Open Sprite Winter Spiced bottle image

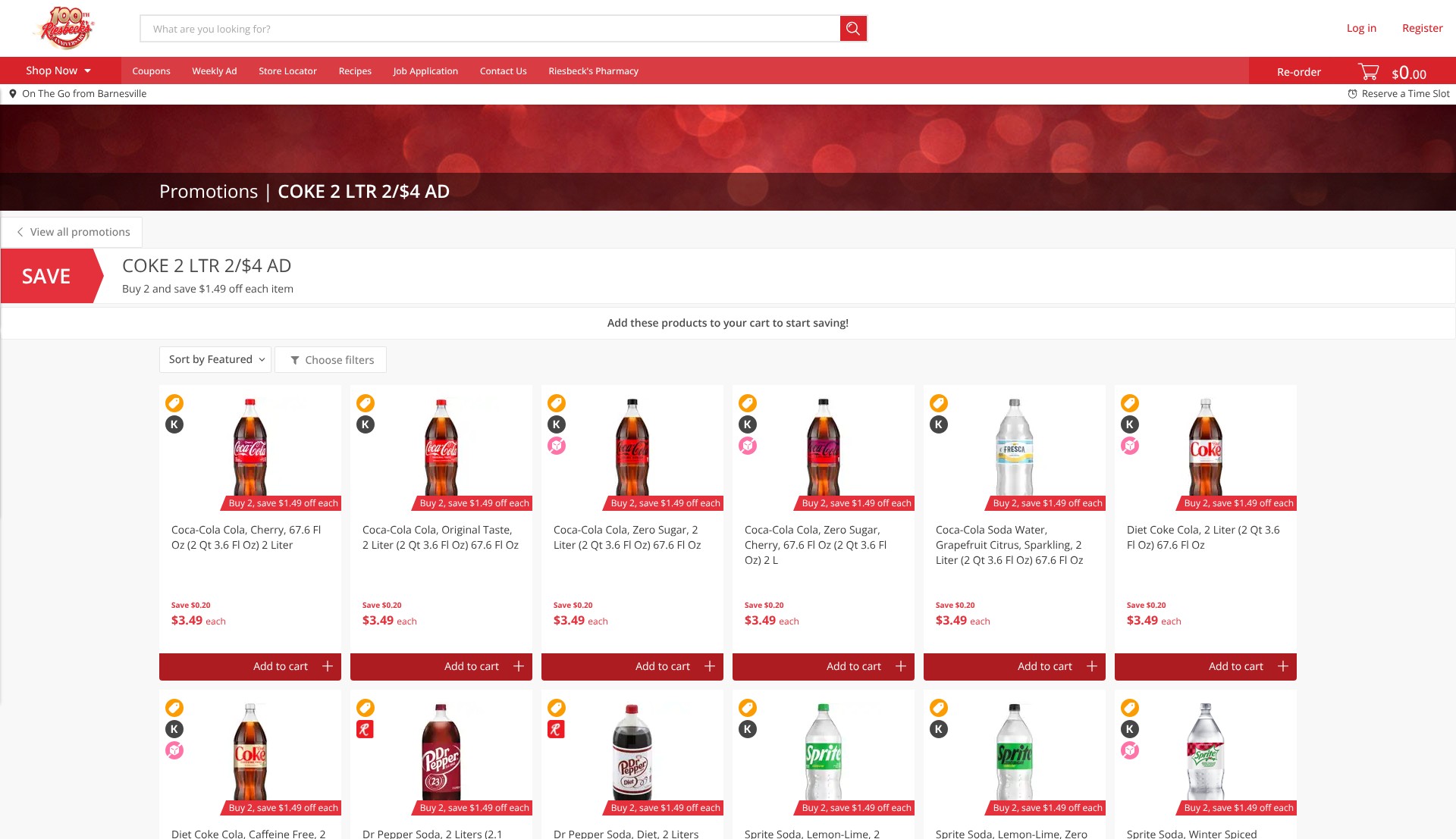[x=1206, y=750]
